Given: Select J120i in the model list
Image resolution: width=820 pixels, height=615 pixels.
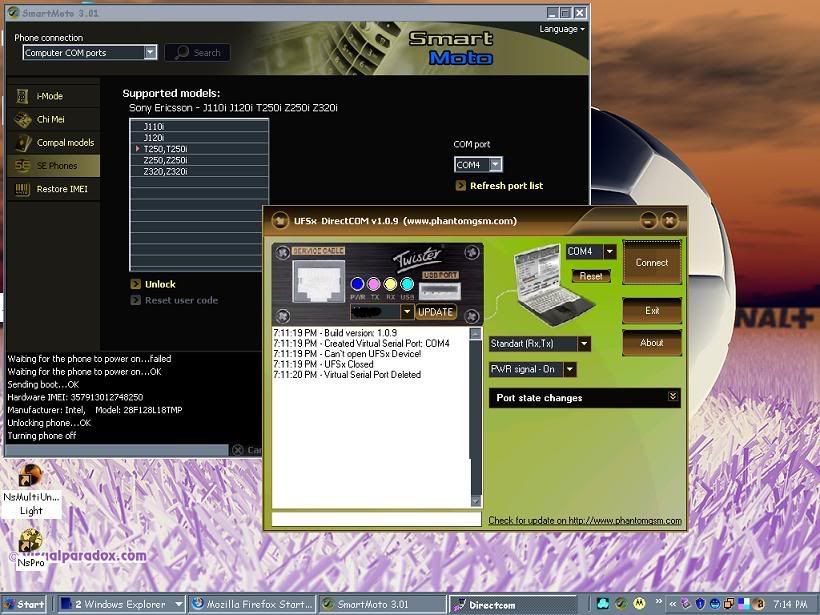Looking at the screenshot, I should coord(199,138).
